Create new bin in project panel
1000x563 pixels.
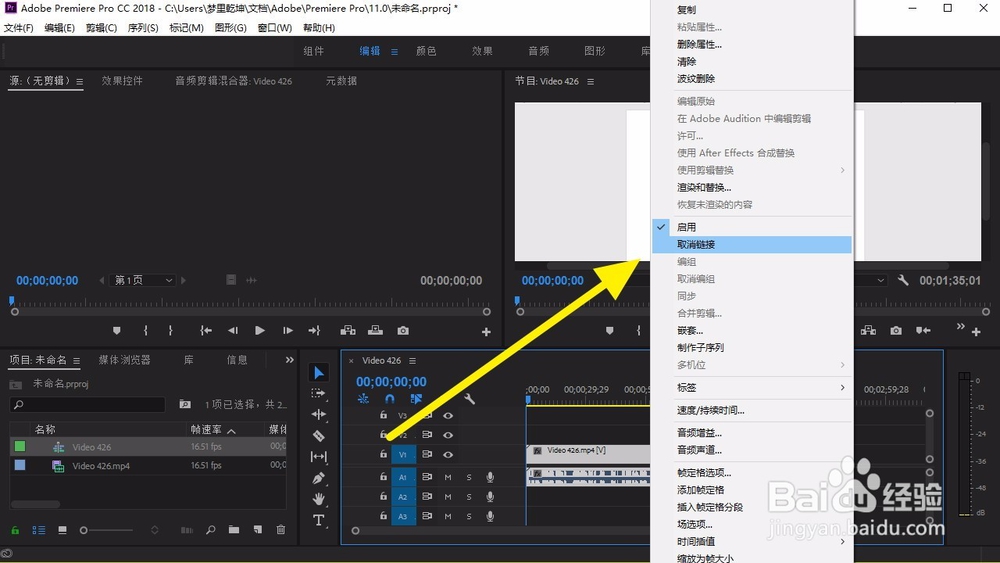pyautogui.click(x=234, y=530)
